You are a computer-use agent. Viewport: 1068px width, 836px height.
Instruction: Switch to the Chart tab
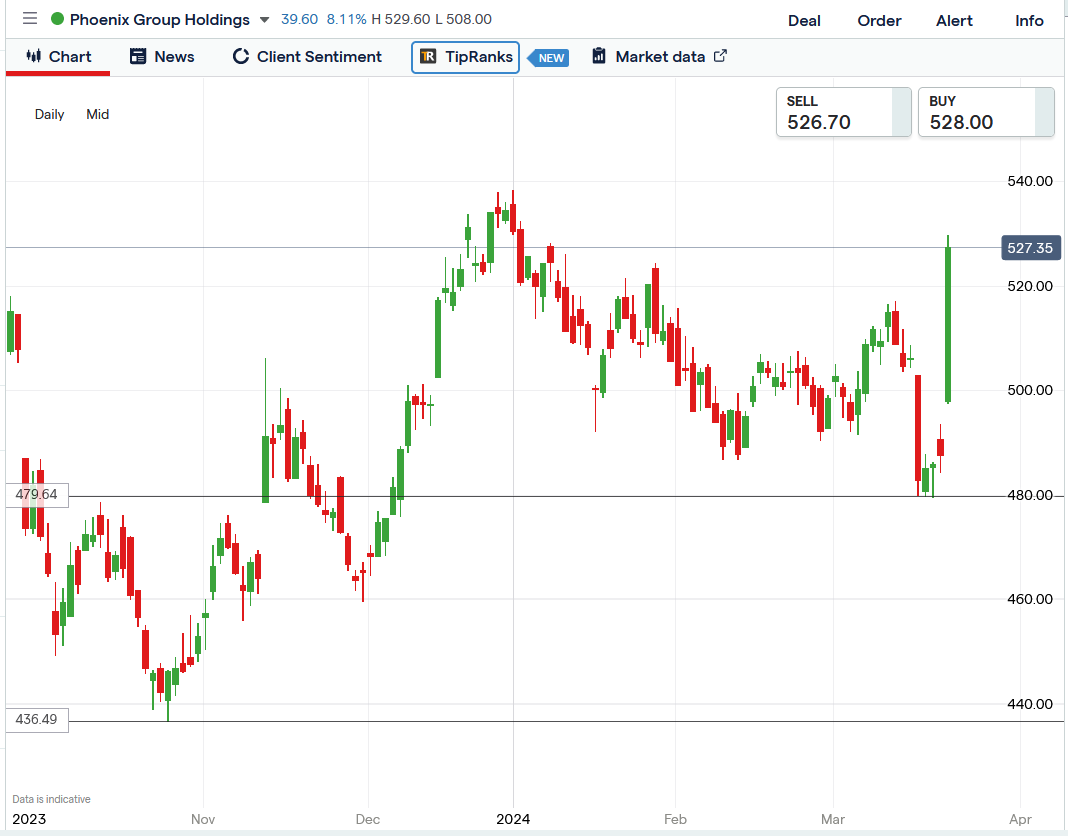[x=58, y=57]
